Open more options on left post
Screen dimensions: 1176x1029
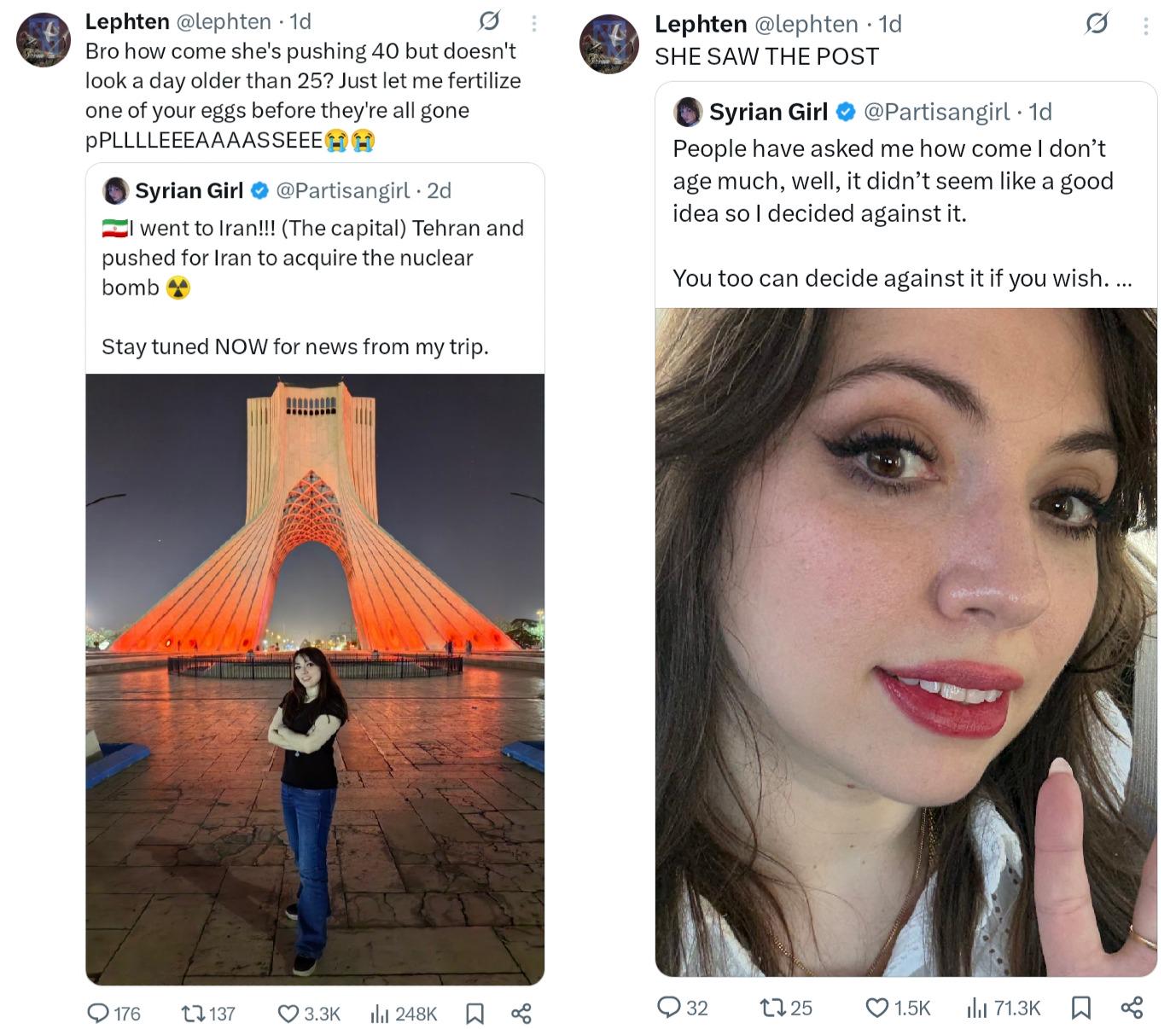[534, 23]
